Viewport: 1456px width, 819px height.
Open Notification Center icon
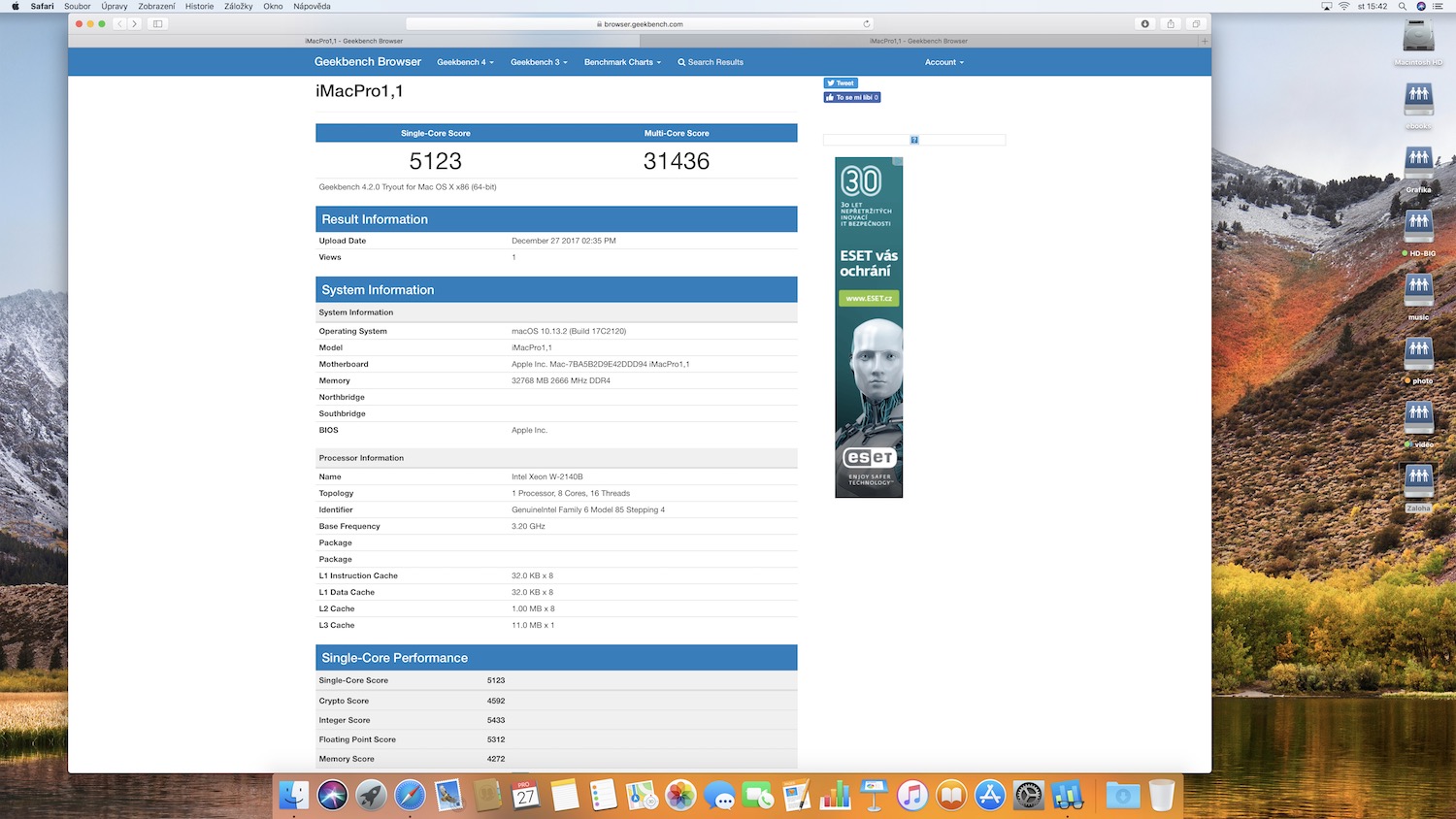1439,6
